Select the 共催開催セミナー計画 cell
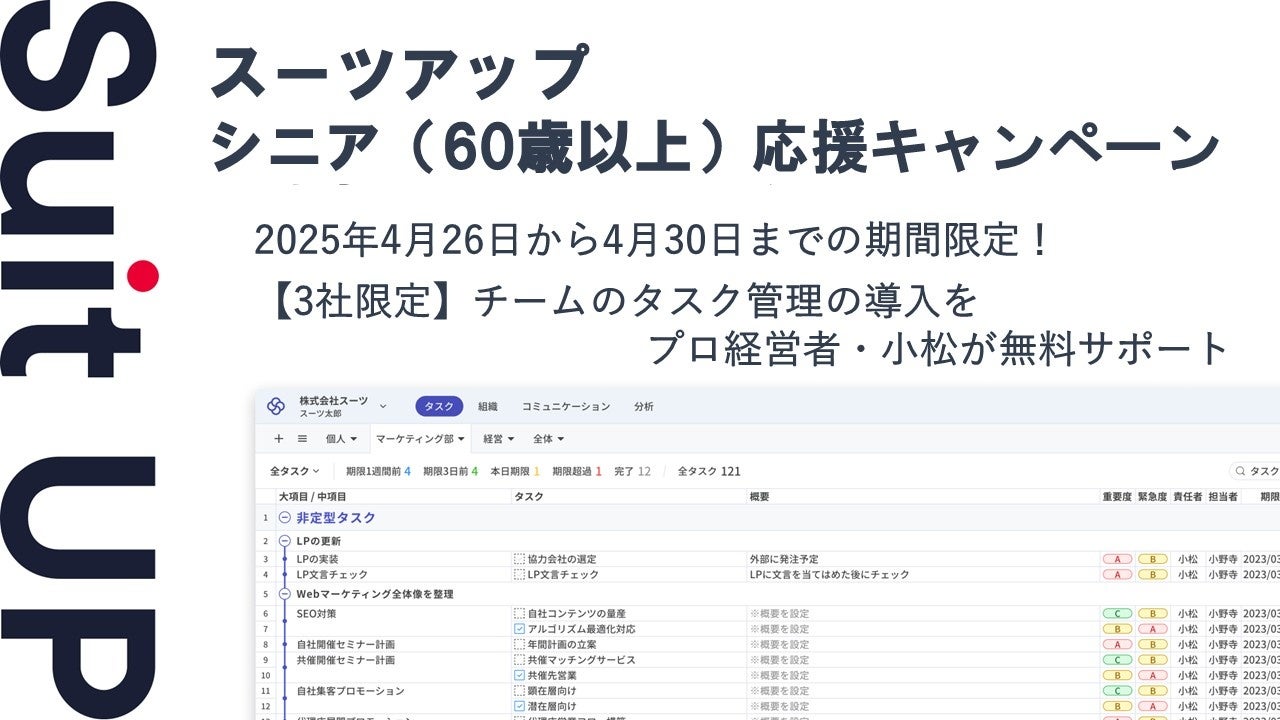This screenshot has height=720, width=1280. click(345, 660)
